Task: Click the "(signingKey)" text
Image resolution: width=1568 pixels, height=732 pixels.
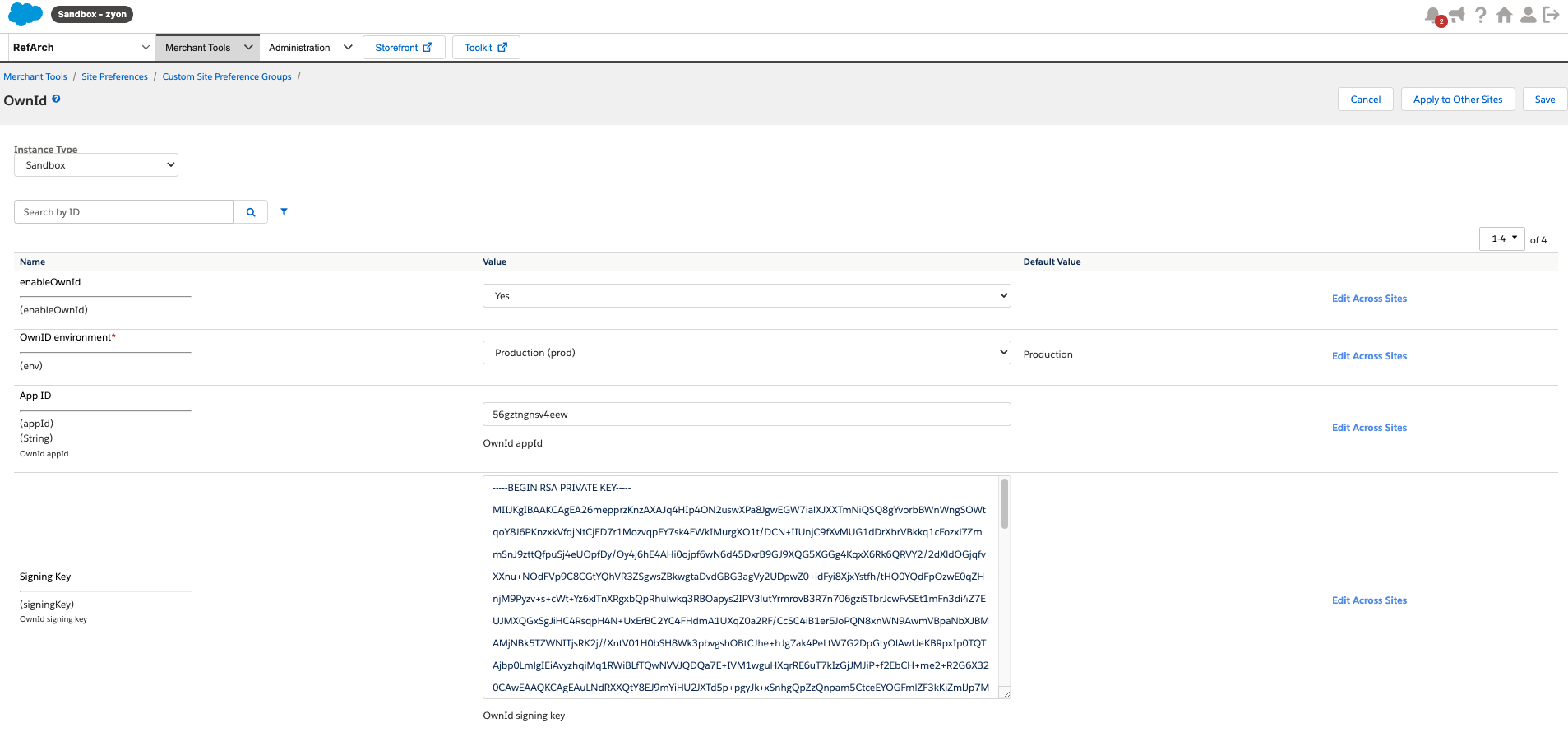Action: pyautogui.click(x=47, y=605)
